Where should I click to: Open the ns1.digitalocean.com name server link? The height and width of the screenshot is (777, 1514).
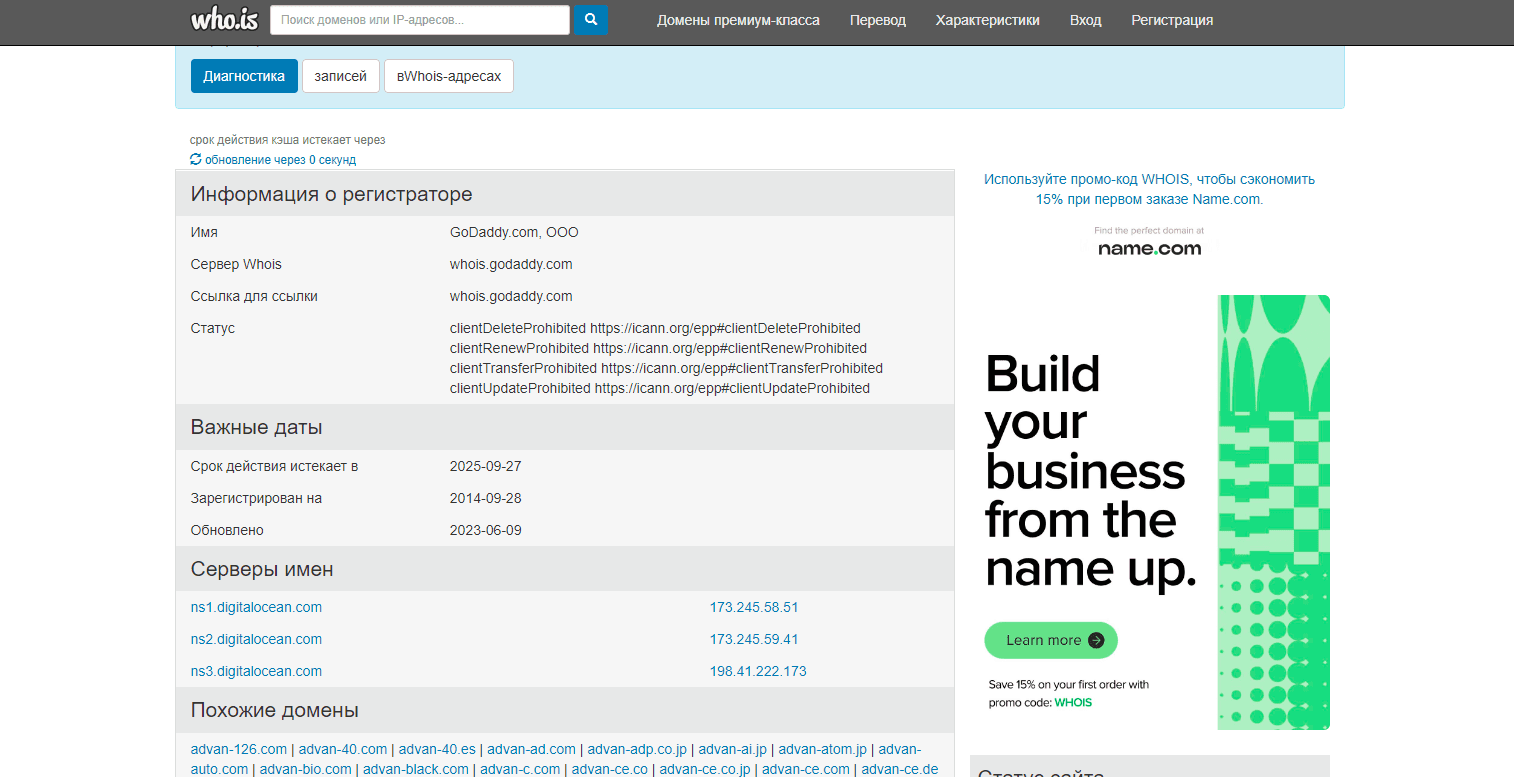256,607
